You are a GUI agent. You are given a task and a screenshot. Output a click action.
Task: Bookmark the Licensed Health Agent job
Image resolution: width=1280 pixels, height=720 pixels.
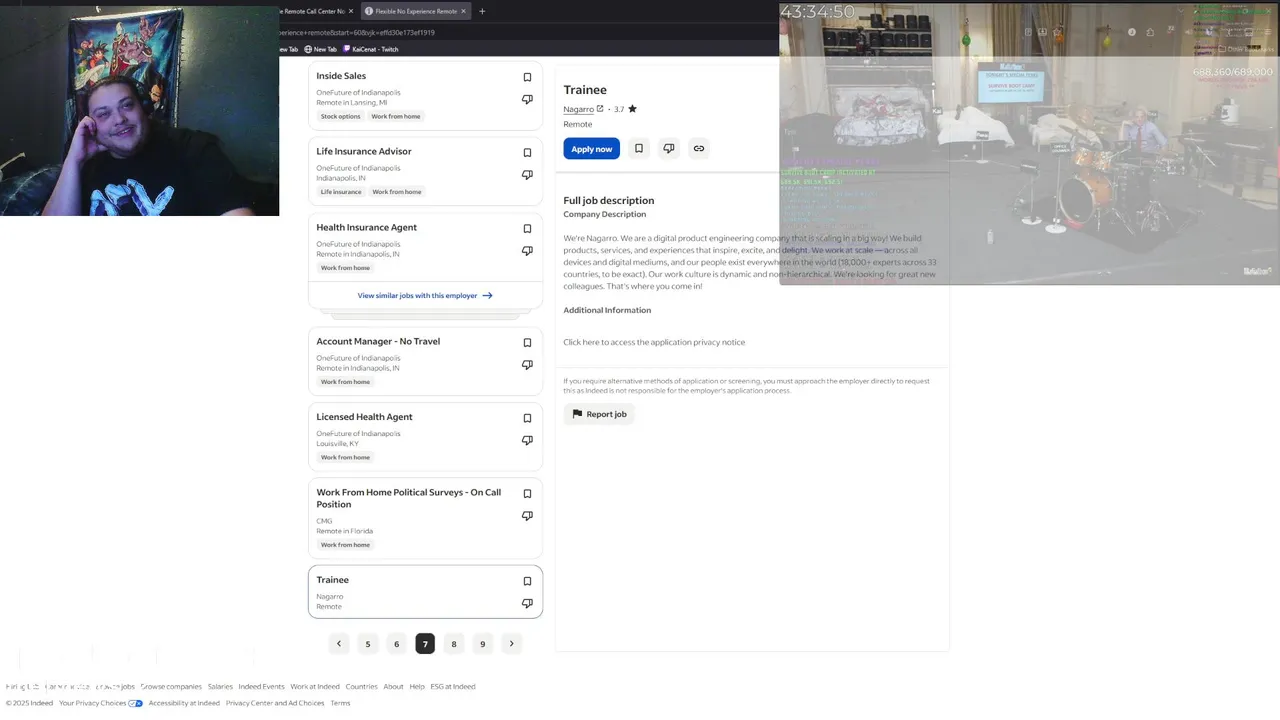pyautogui.click(x=527, y=418)
